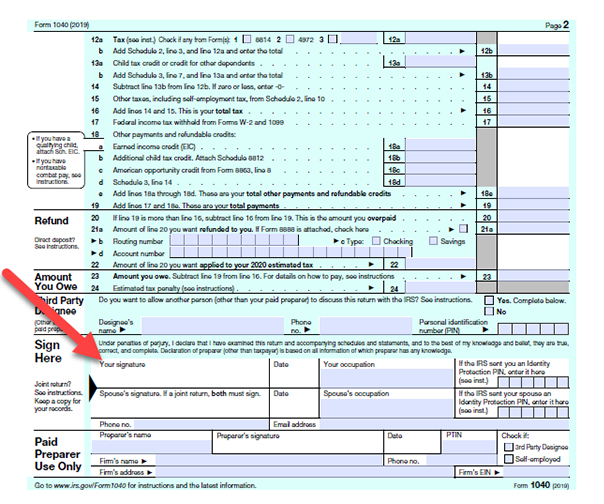The width and height of the screenshot is (604, 504).
Task: Open the www.irs.gov/Form1040 link
Action: [x=90, y=486]
